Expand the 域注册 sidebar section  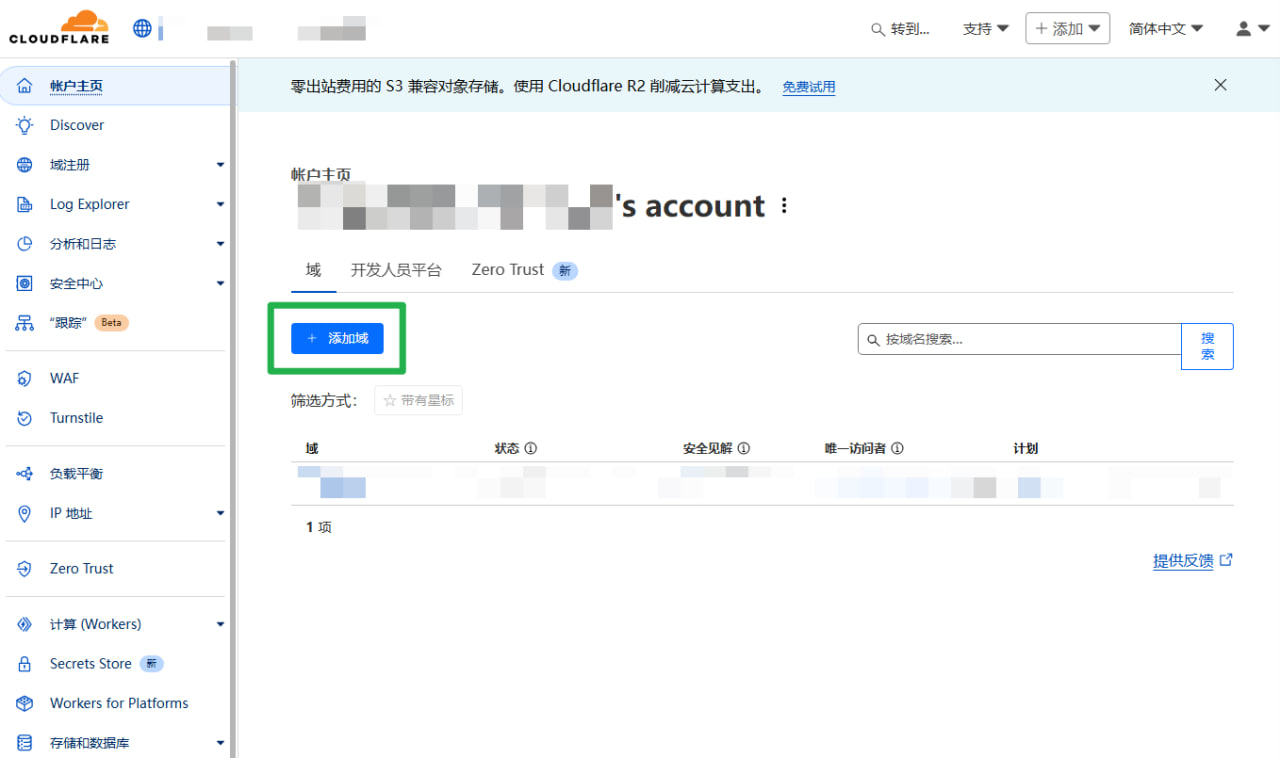220,165
